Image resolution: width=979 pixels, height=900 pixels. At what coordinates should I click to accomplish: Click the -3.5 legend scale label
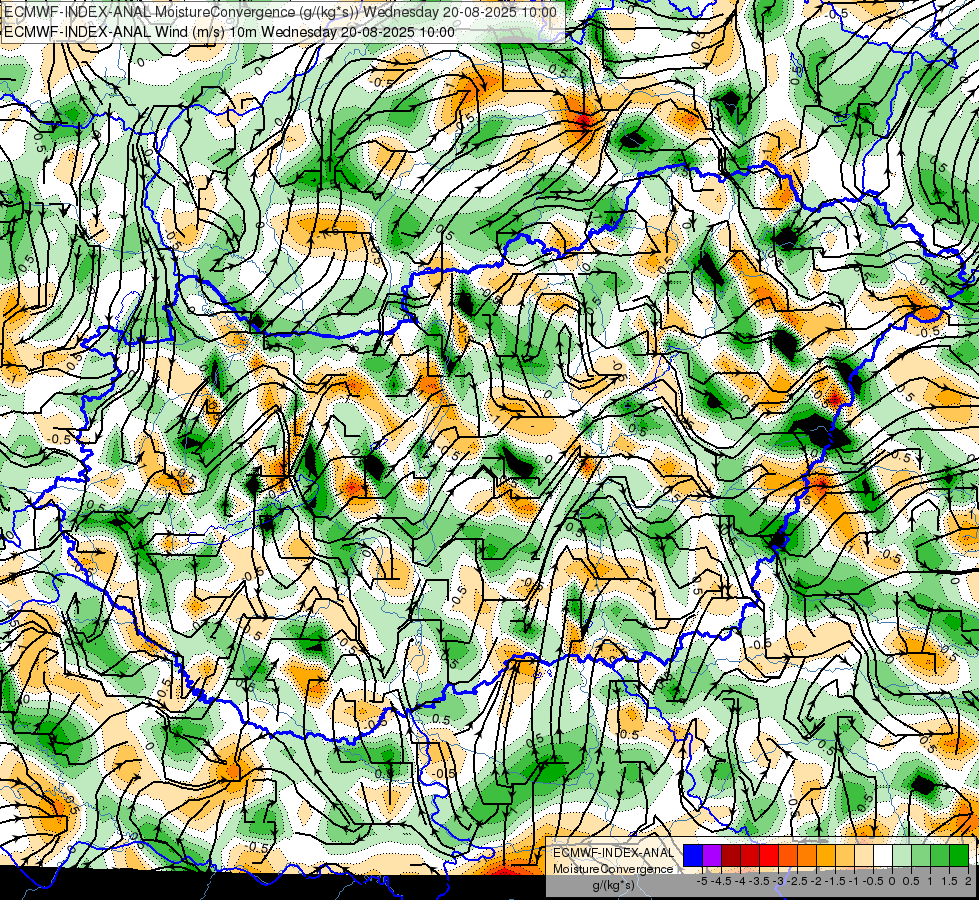coord(759,881)
